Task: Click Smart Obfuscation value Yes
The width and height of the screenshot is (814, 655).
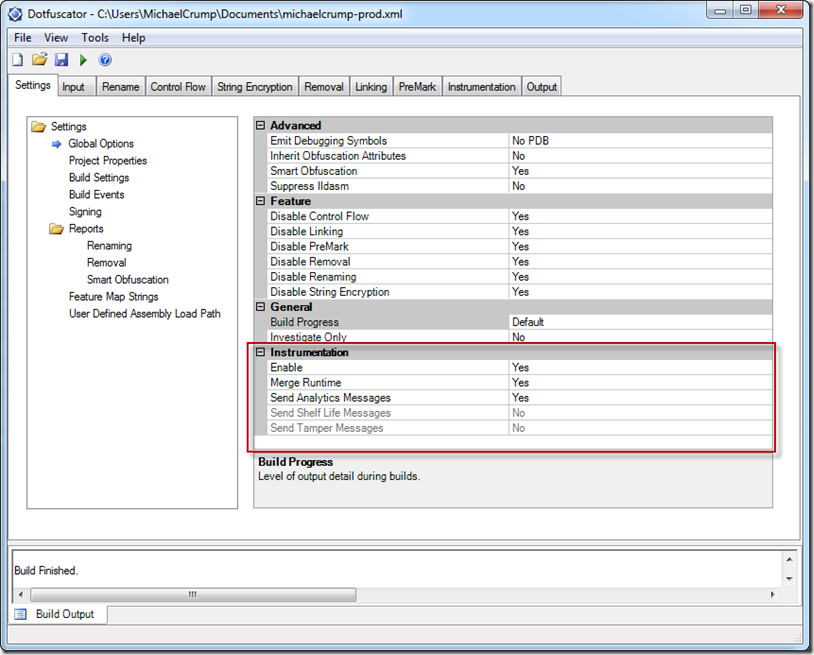Action: coord(640,171)
